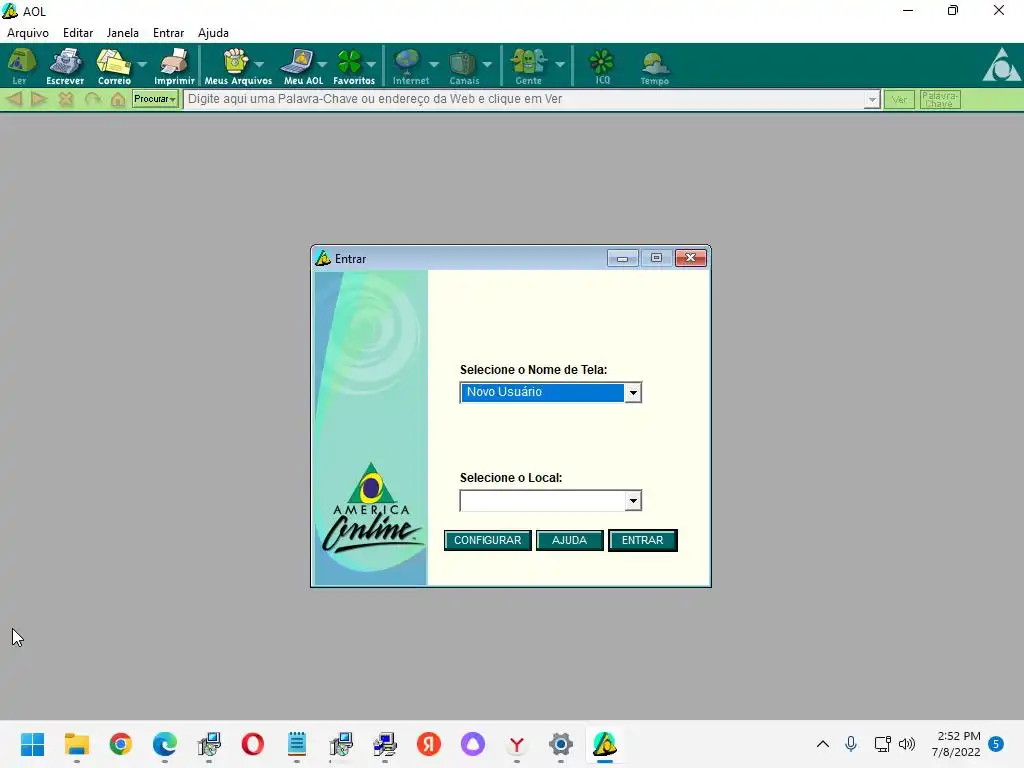Maximize the Entrar dialog

click(656, 259)
